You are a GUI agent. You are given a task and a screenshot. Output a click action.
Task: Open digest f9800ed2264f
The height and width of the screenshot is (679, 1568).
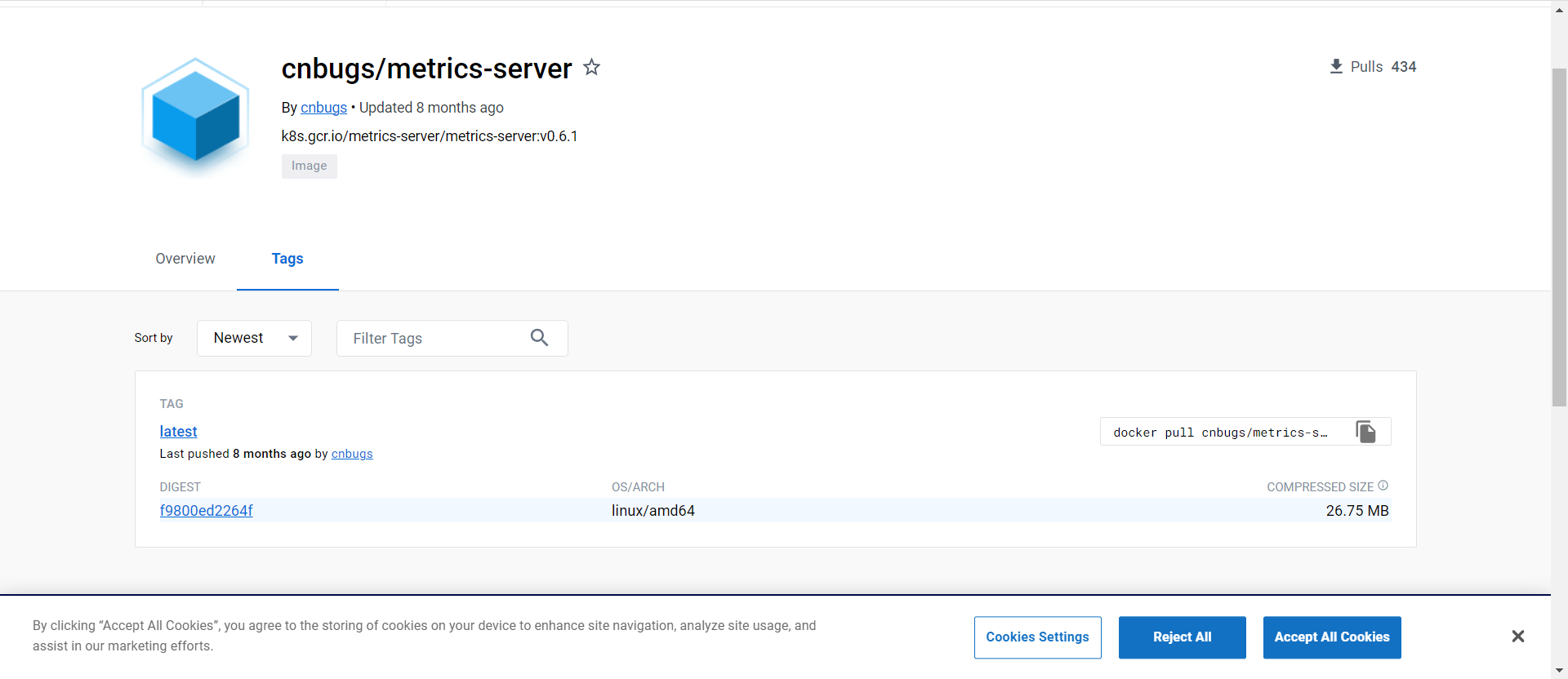pos(206,511)
